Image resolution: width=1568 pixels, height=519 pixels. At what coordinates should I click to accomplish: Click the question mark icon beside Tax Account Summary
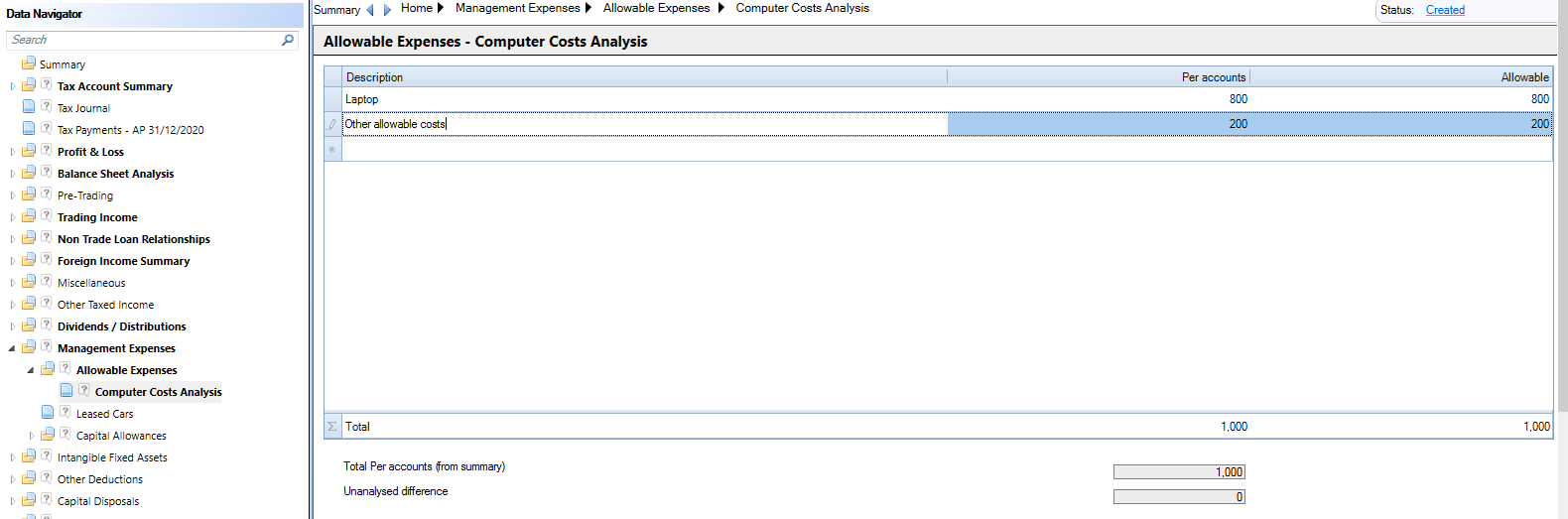click(x=46, y=85)
